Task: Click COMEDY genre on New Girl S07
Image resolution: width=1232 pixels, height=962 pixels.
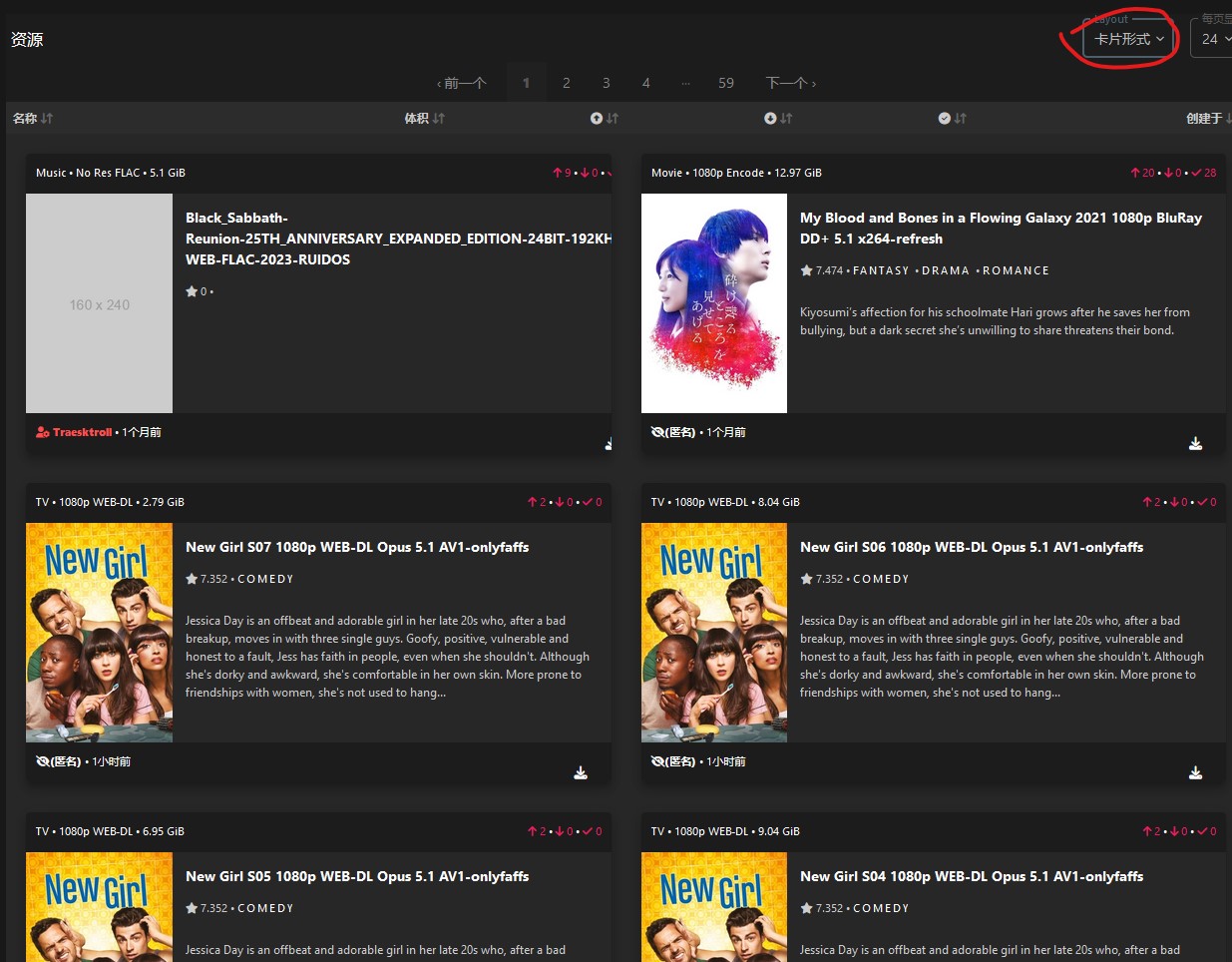Action: pyautogui.click(x=265, y=579)
